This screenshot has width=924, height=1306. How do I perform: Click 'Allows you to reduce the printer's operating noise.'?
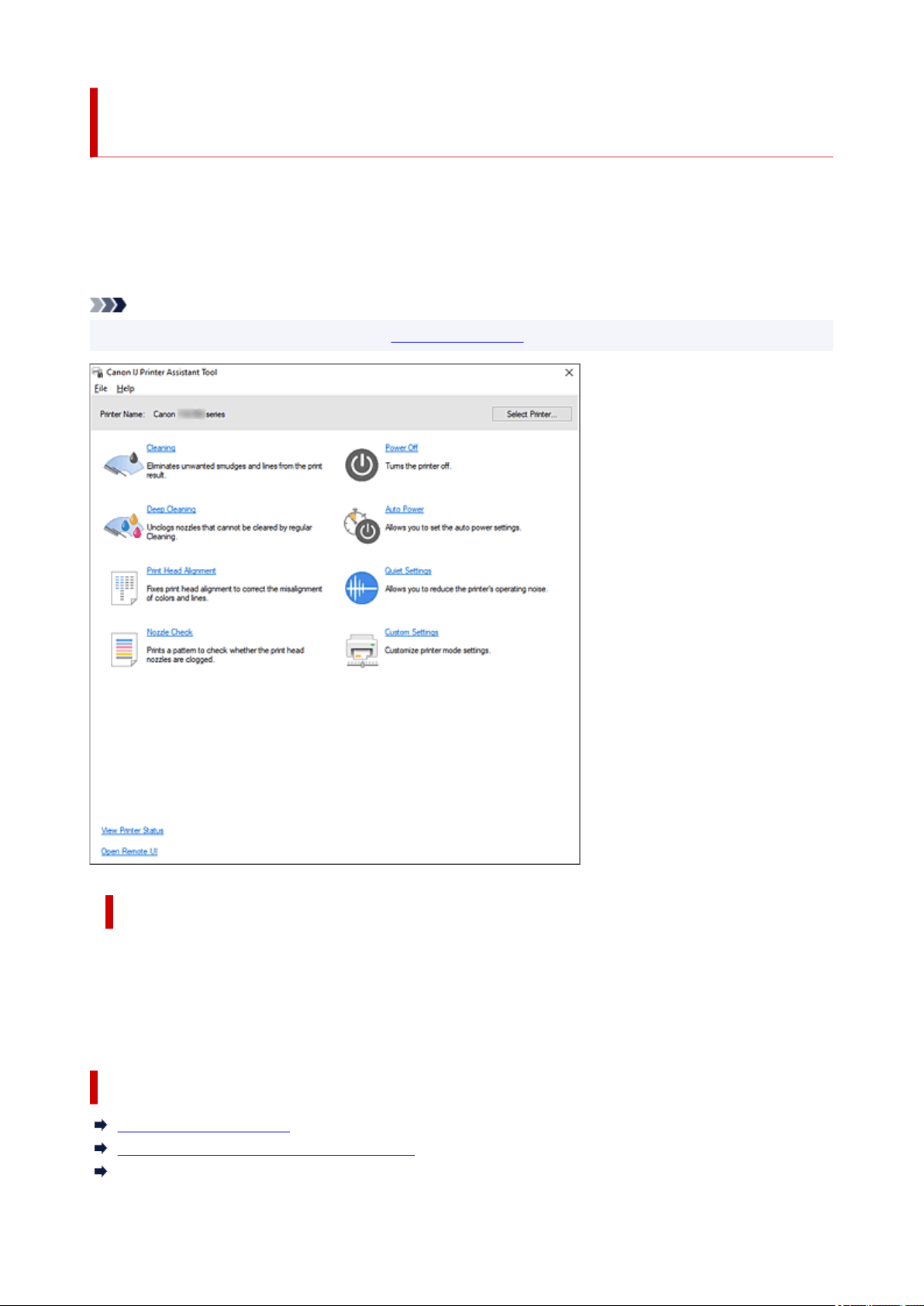[467, 589]
